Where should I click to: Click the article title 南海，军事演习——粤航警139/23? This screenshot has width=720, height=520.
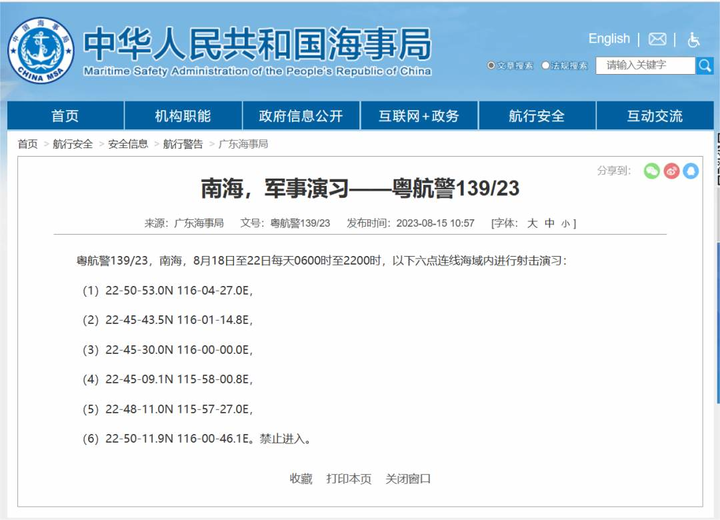360,188
